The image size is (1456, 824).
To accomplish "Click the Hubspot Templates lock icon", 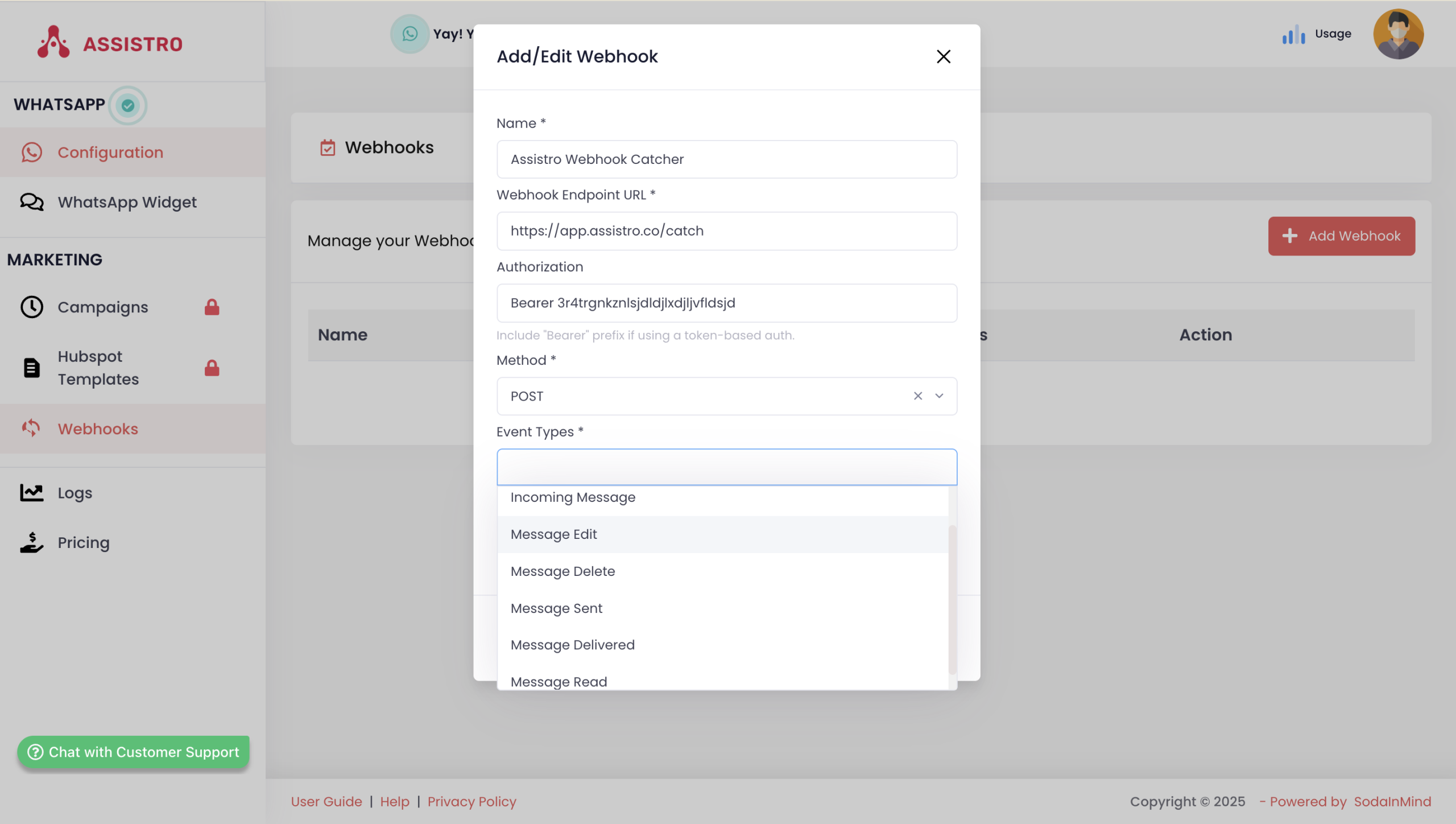I will pos(212,368).
